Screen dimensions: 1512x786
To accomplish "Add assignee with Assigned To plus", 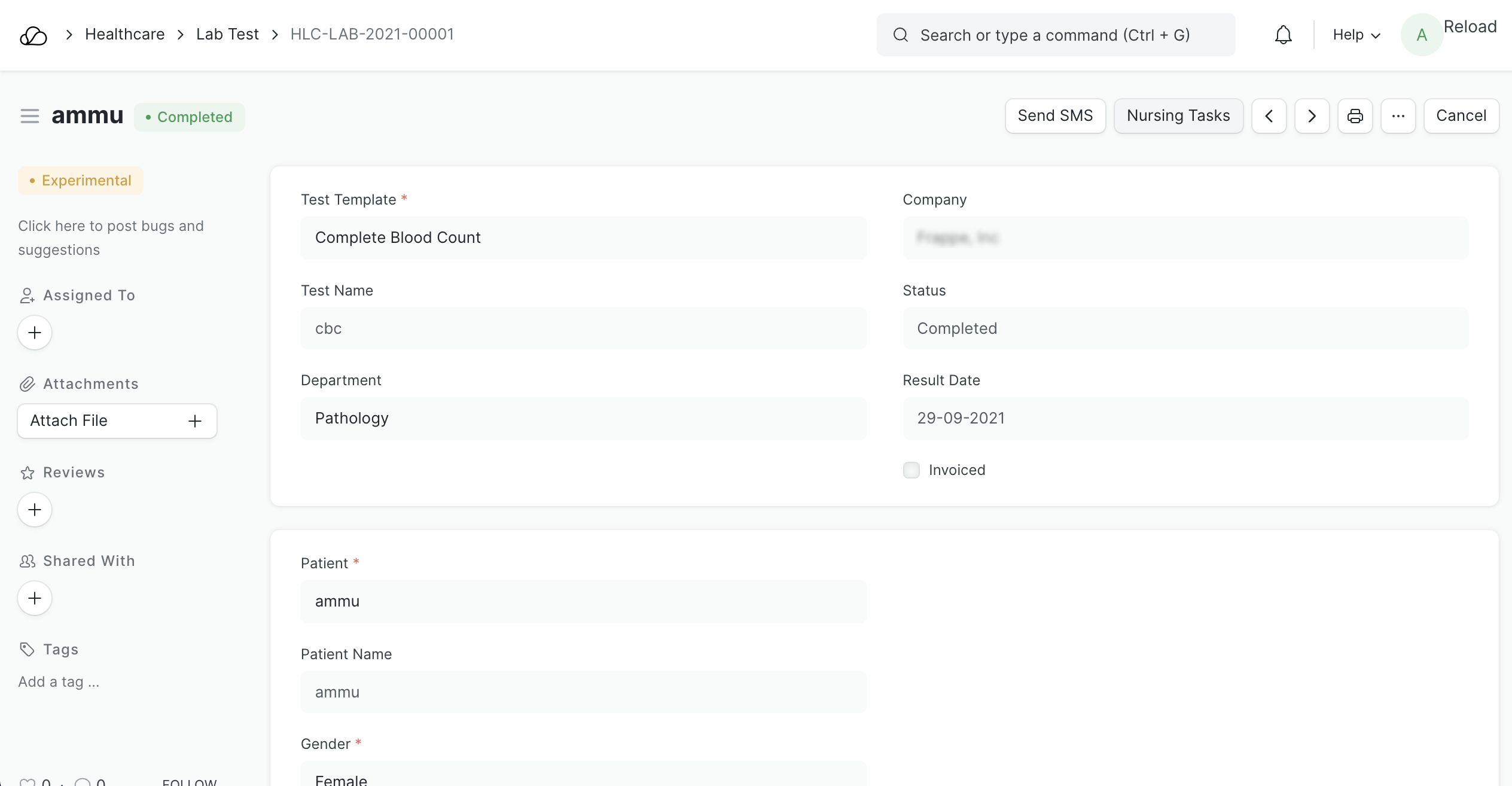I will pos(35,333).
